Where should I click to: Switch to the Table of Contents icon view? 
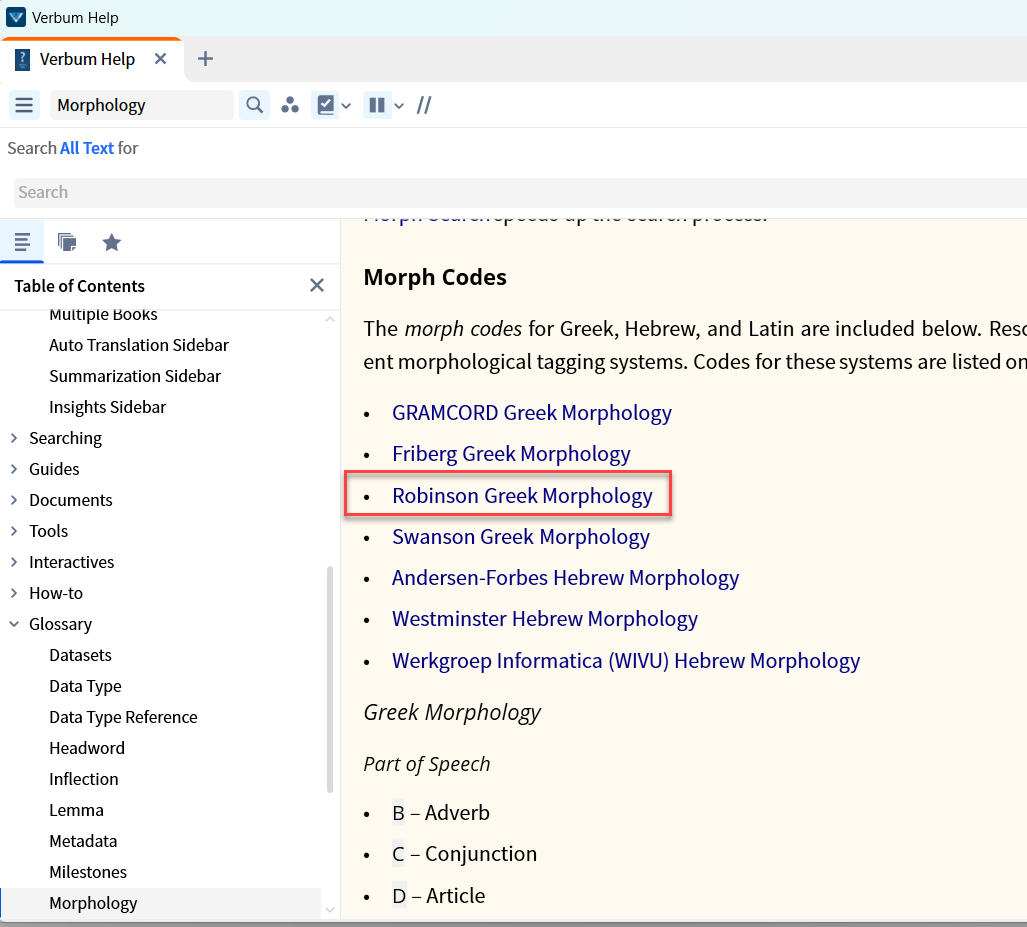coord(22,242)
